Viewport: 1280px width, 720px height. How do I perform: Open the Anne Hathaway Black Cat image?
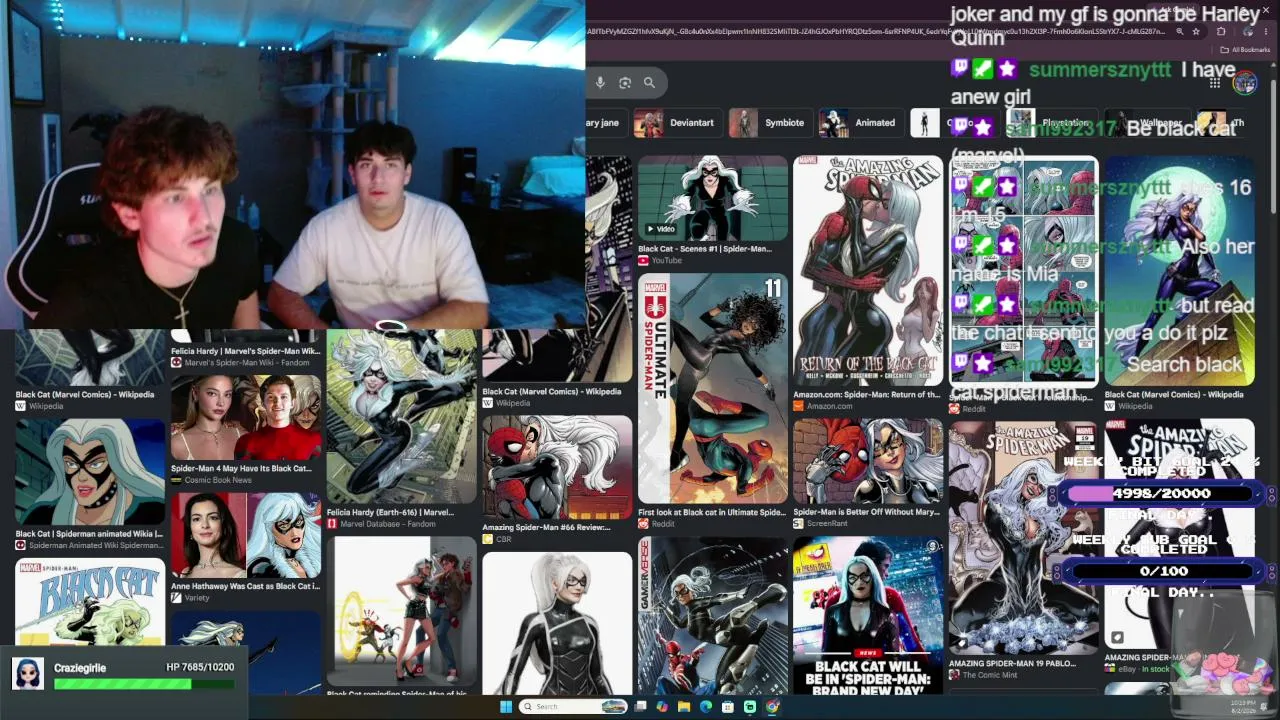[x=246, y=535]
